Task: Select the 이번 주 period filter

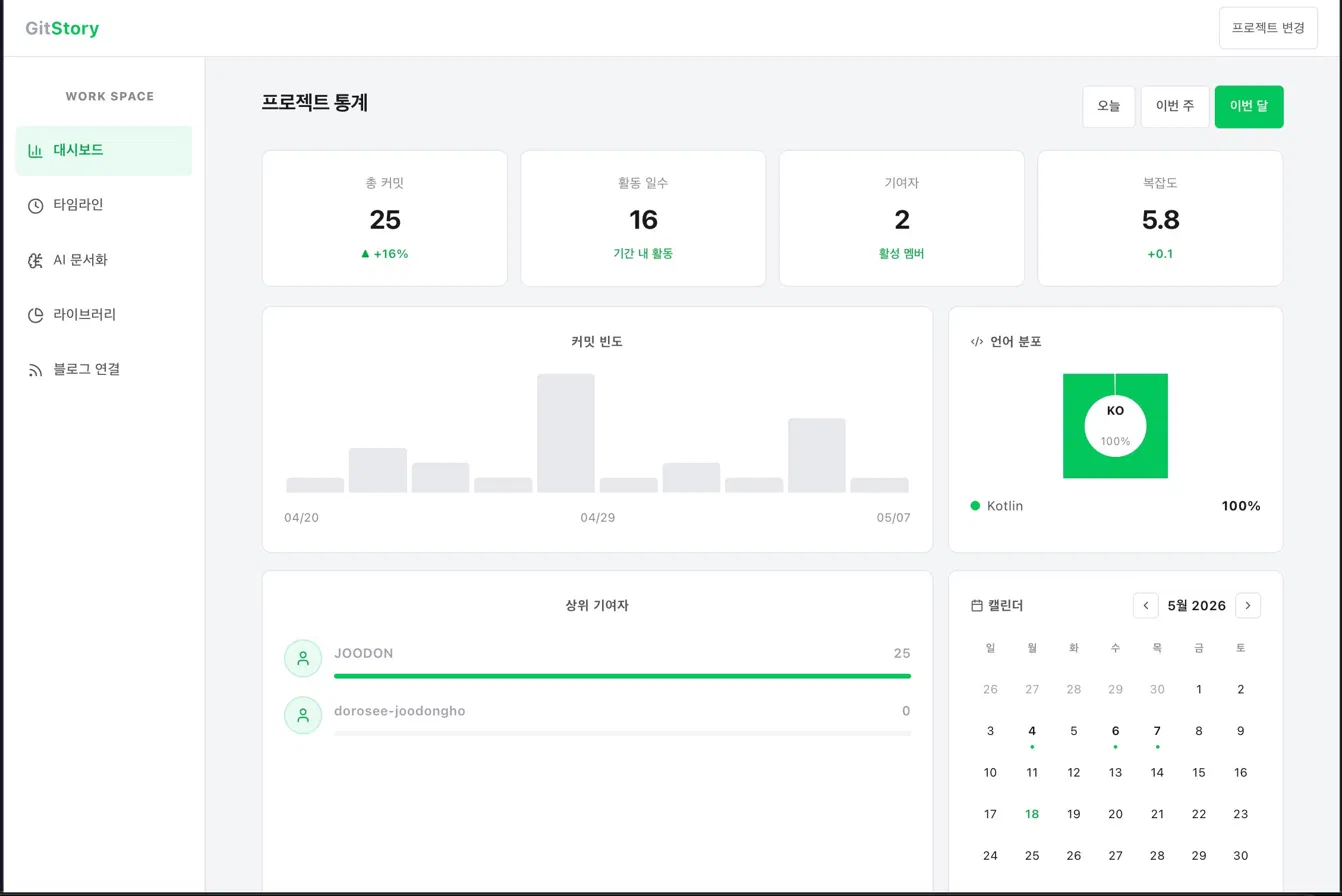Action: tap(1175, 106)
